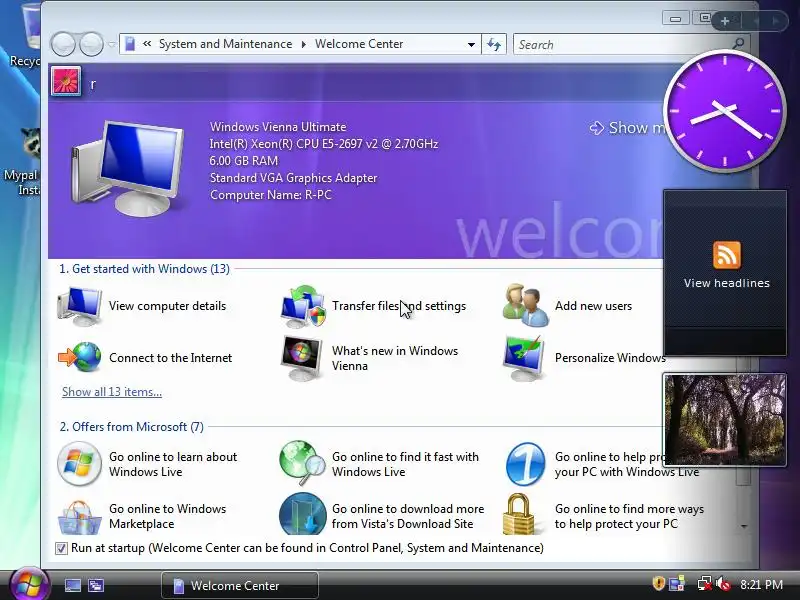Open View computer details item
Screen dimensions: 800x600
[x=142, y=306]
